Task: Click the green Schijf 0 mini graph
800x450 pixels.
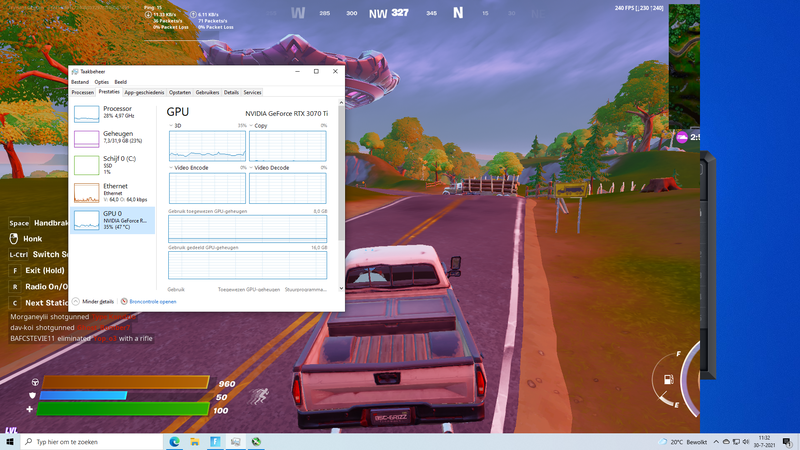Action: pos(86,165)
